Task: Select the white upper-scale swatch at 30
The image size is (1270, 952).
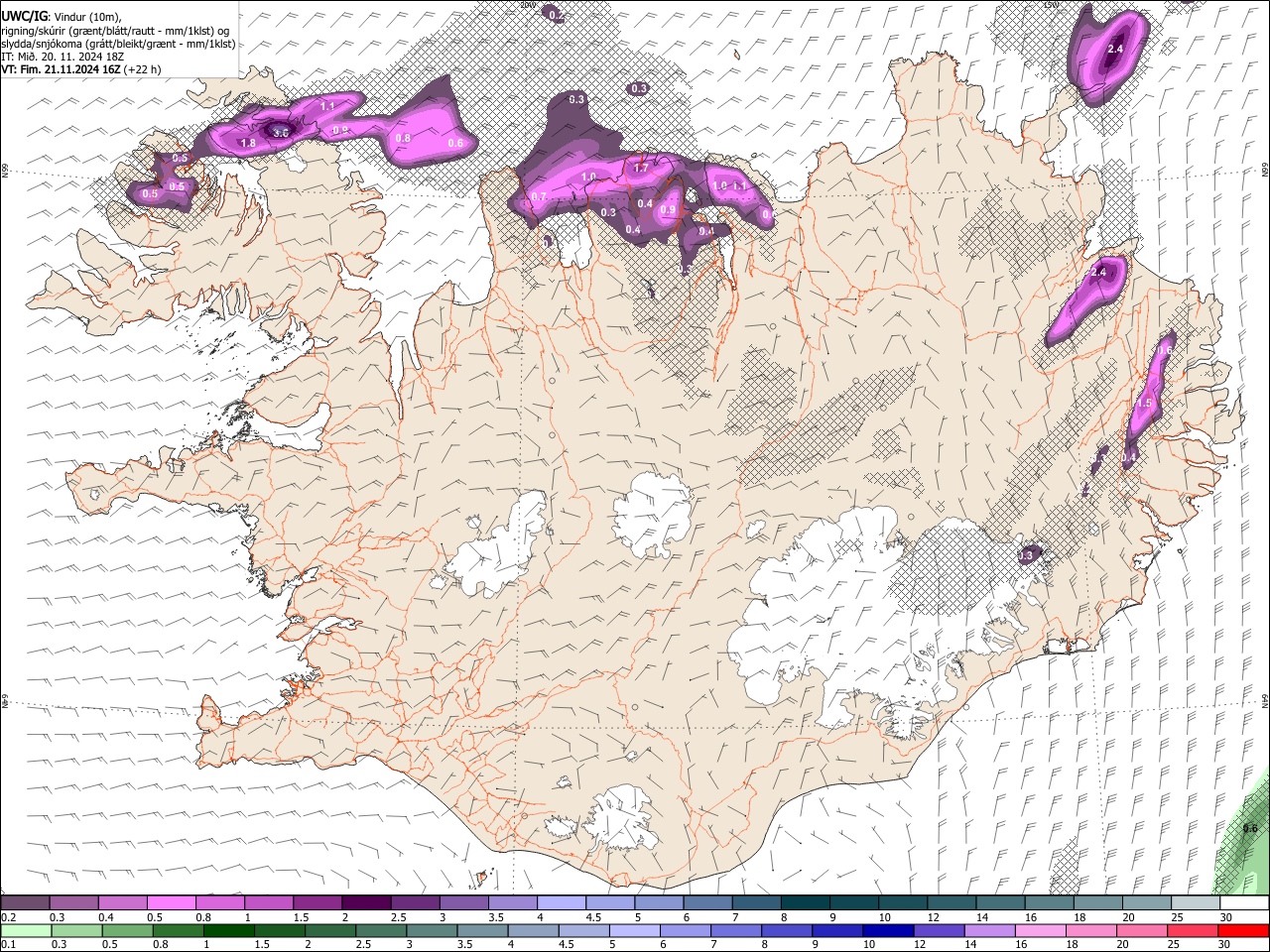Action: 1243,903
